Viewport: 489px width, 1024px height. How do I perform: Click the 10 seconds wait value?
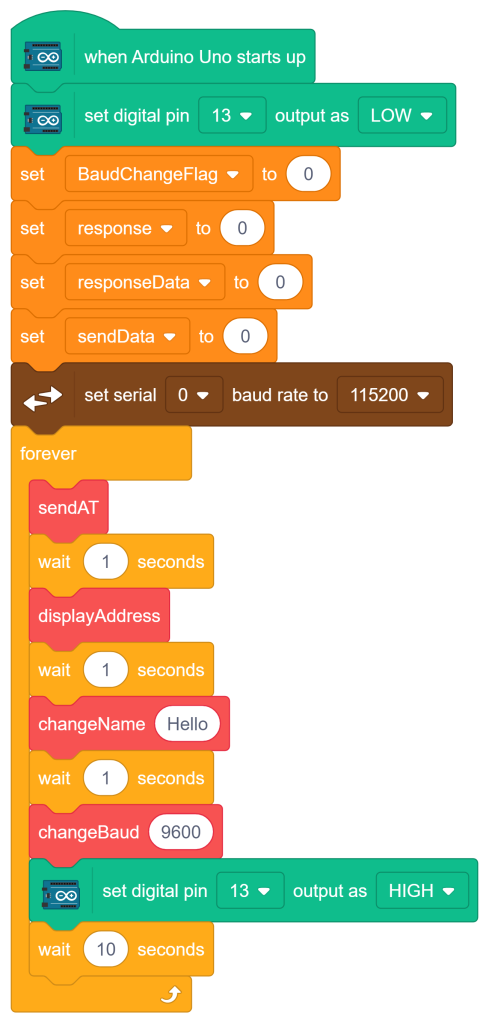pyautogui.click(x=106, y=950)
